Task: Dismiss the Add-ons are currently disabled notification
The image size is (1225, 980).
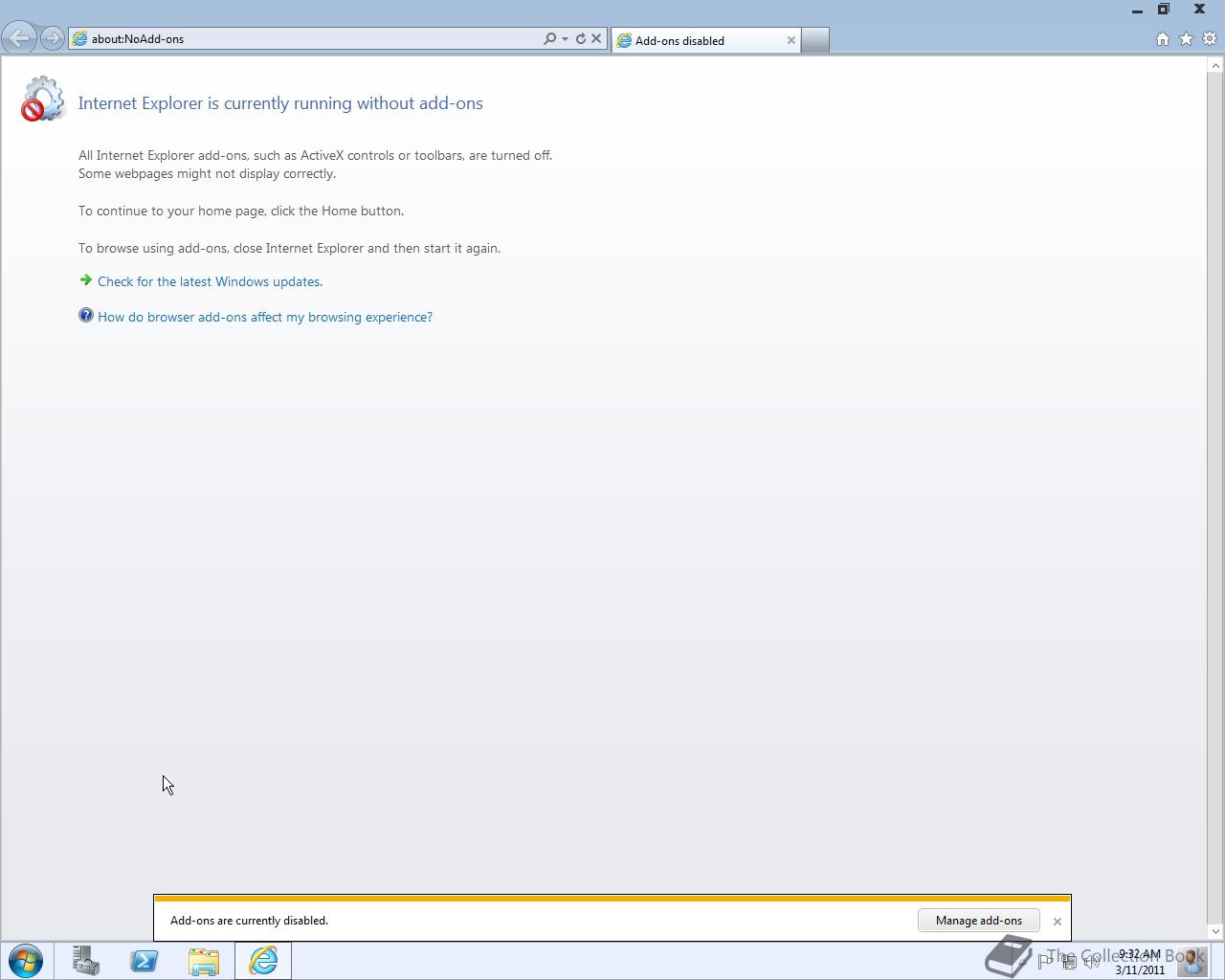Action: pyautogui.click(x=1058, y=922)
